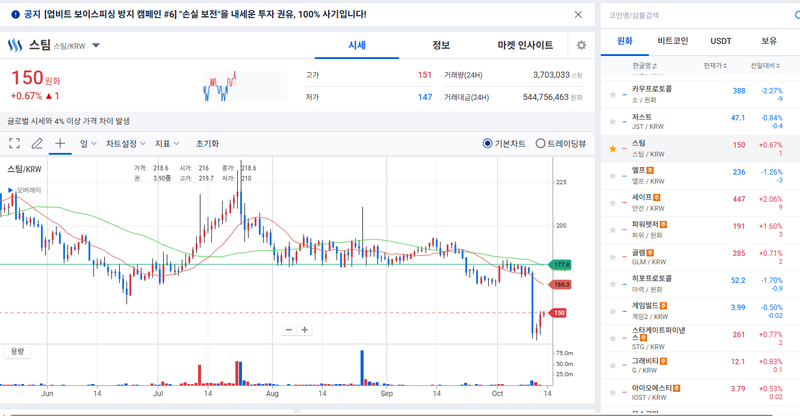Zoom out chart with minus button
Viewport: 800px width, 416px height.
coord(289,330)
